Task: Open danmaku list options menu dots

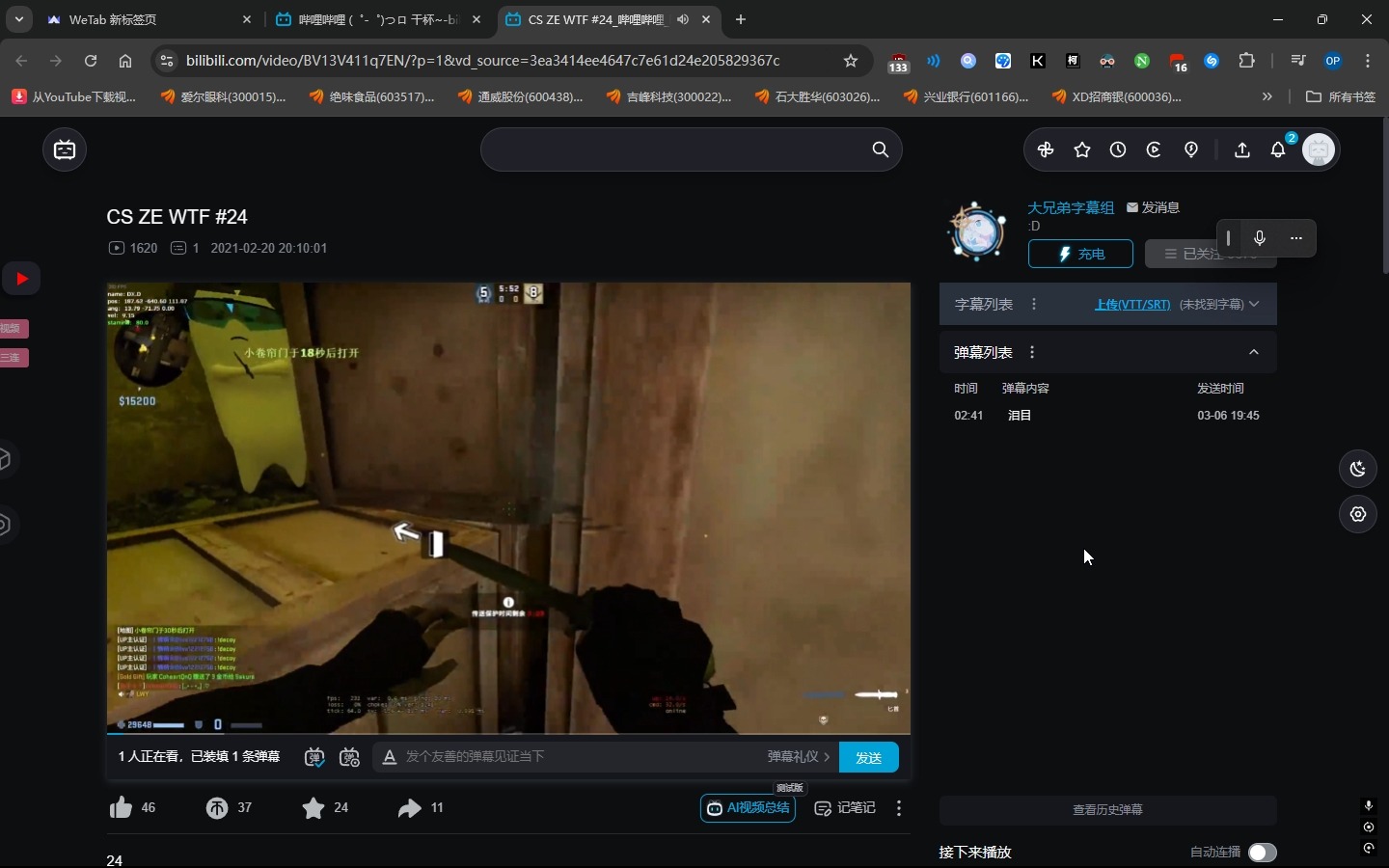Action: 1032,352
